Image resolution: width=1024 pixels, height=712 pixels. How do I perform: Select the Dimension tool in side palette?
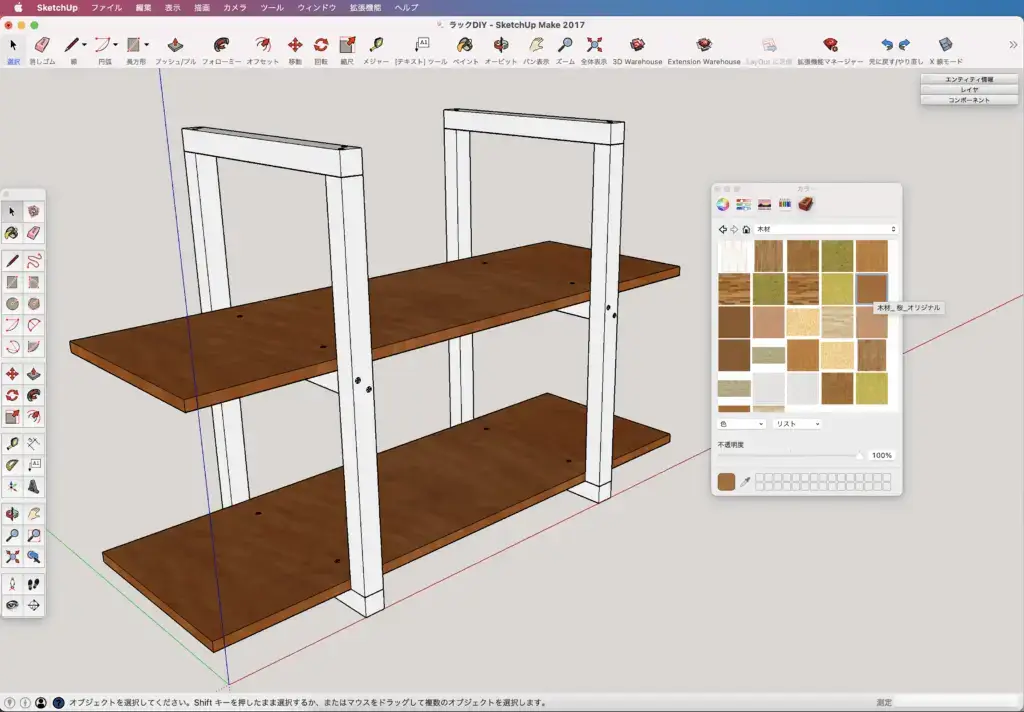coord(33,444)
